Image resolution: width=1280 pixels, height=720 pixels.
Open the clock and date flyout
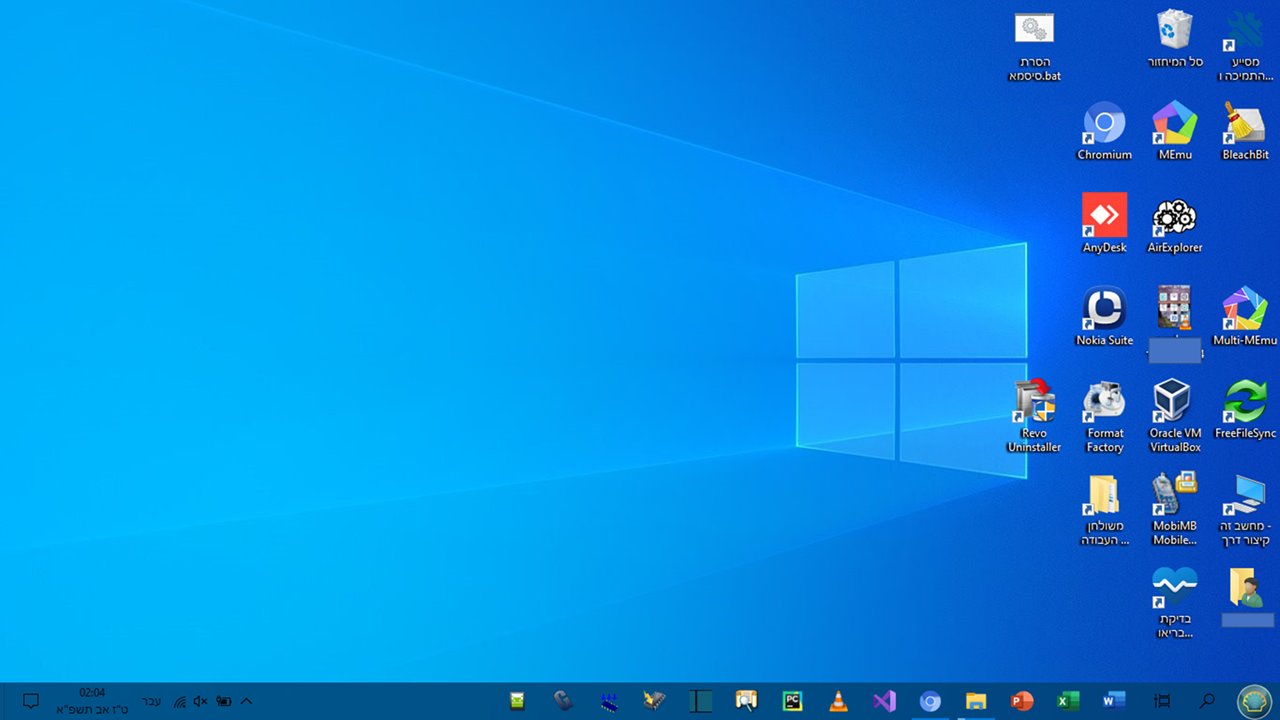point(92,701)
